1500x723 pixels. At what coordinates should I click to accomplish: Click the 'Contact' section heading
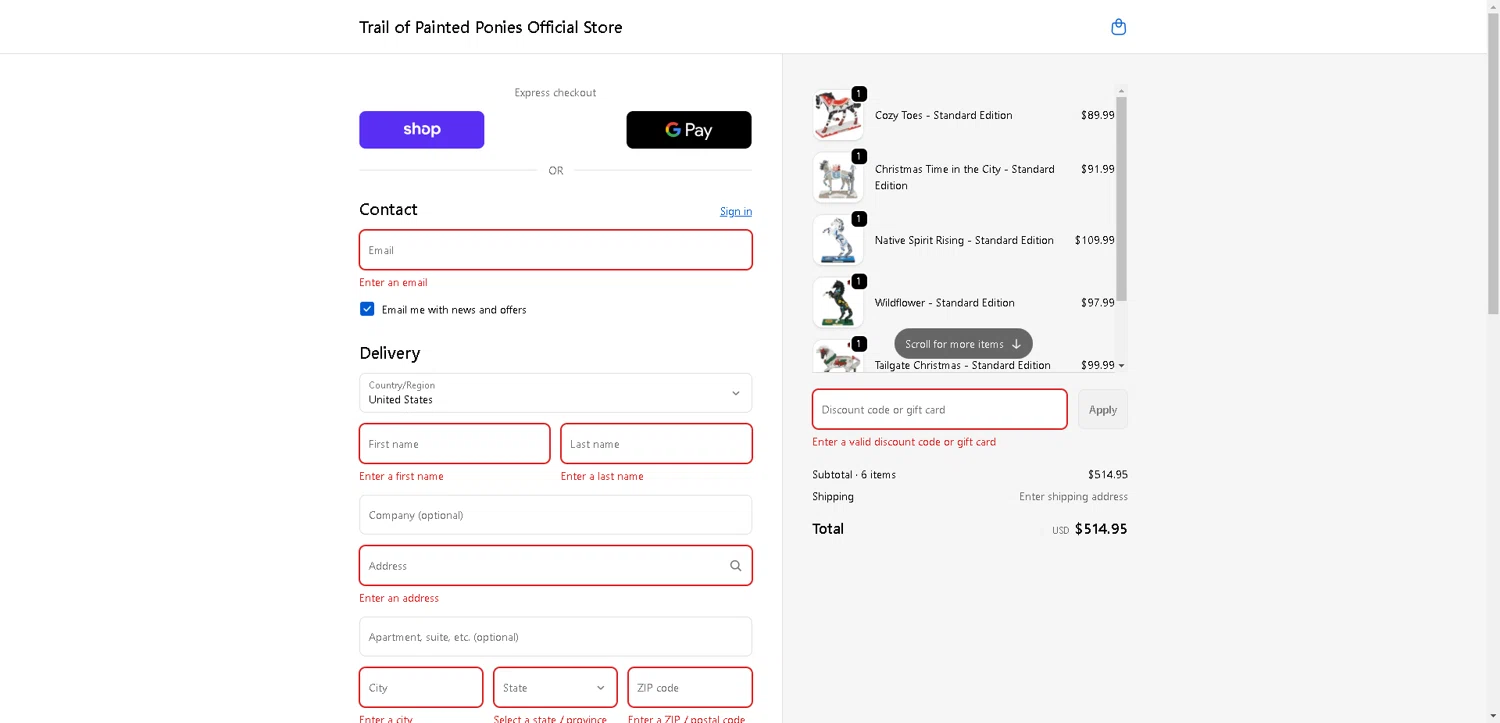(388, 209)
